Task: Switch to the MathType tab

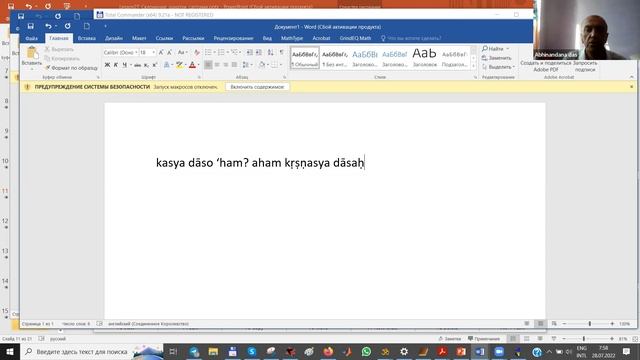Action: pos(292,38)
